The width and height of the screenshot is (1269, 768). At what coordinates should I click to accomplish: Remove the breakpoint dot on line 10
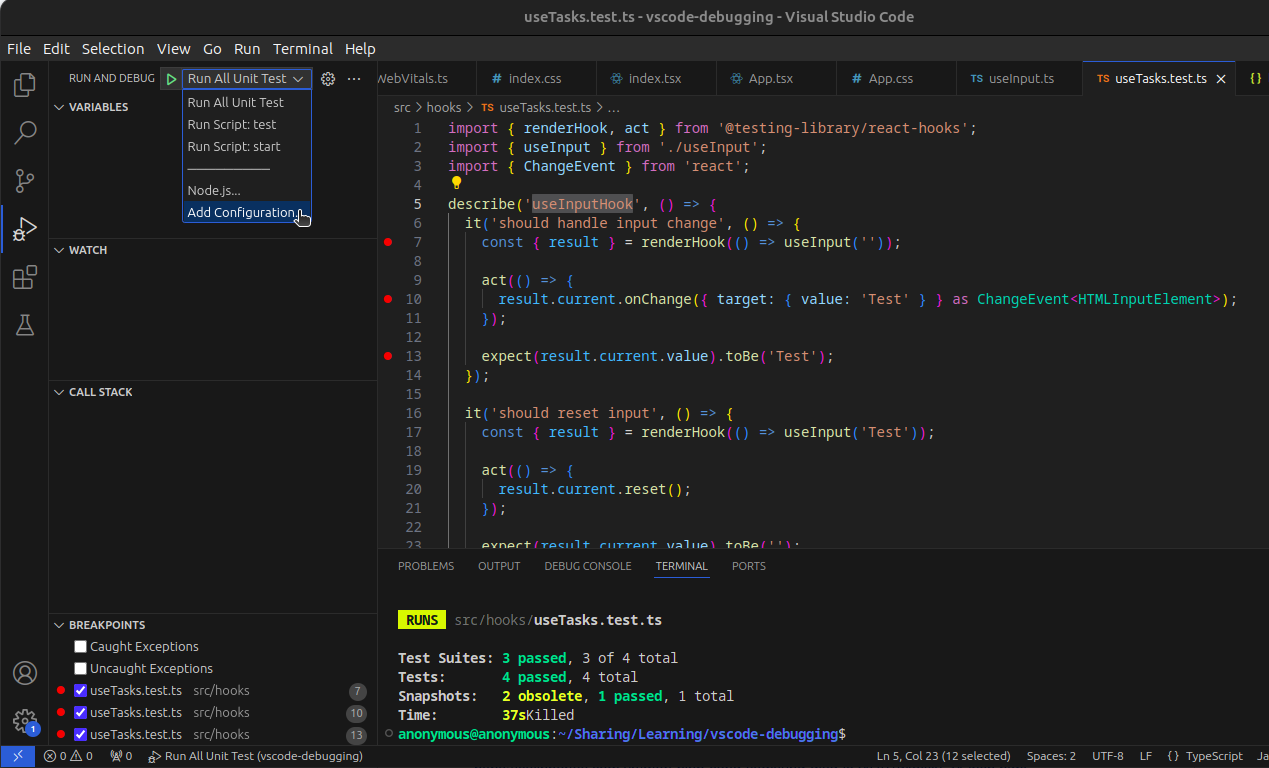[387, 299]
